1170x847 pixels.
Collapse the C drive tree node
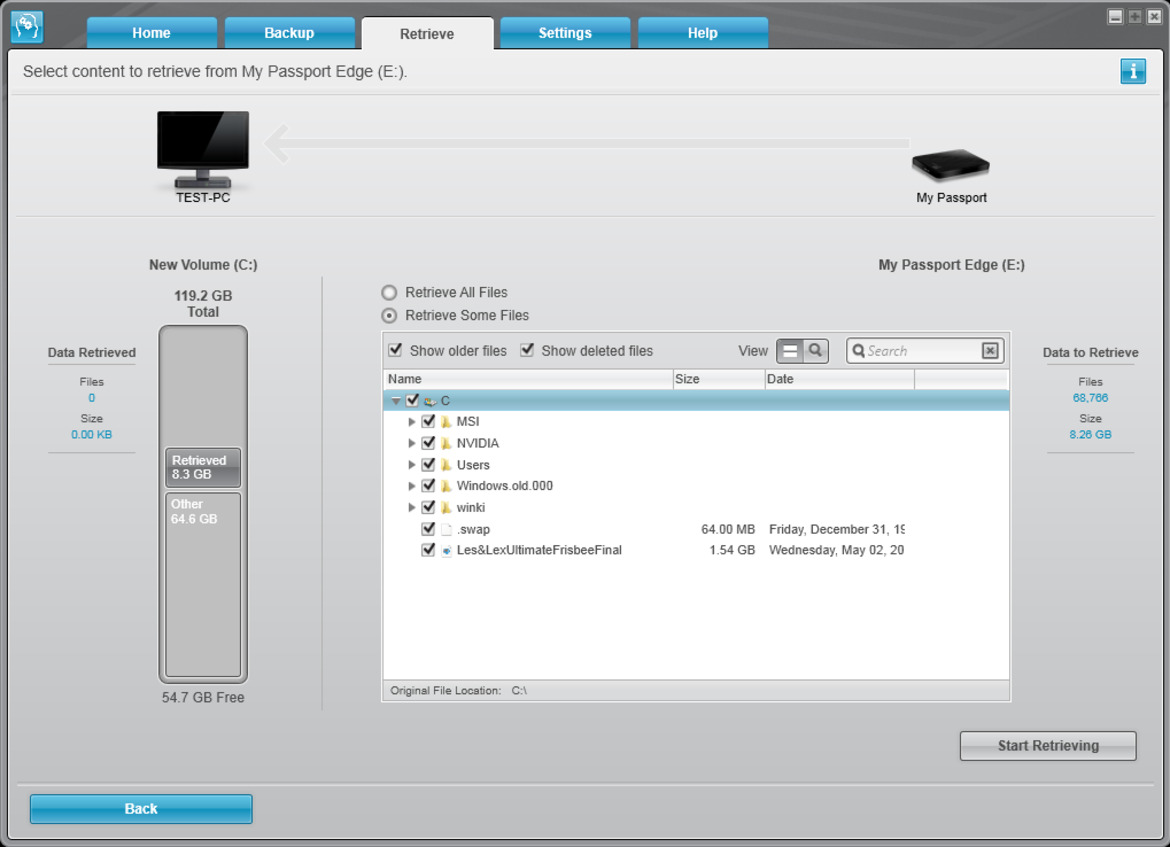coord(396,401)
